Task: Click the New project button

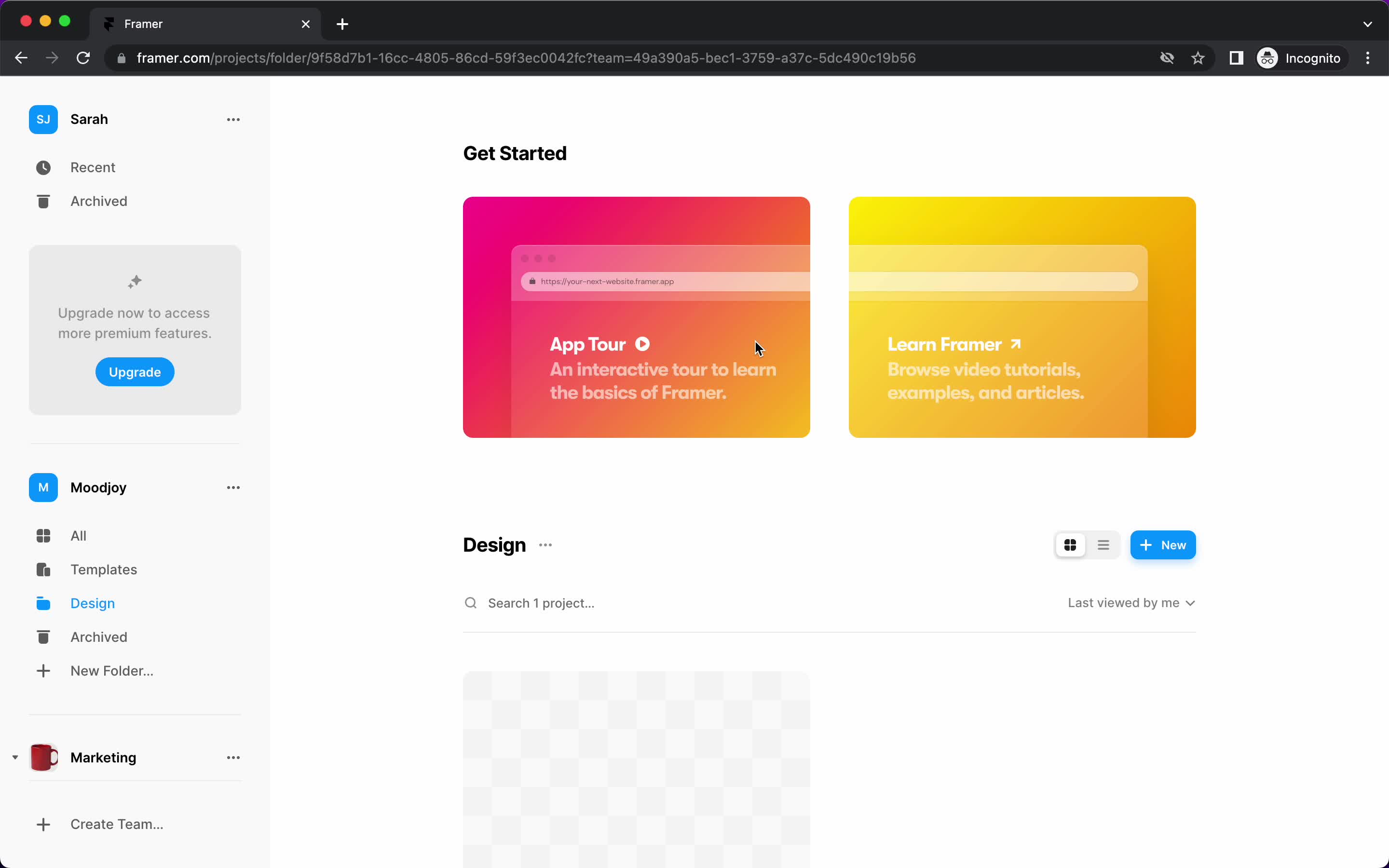Action: point(1163,545)
